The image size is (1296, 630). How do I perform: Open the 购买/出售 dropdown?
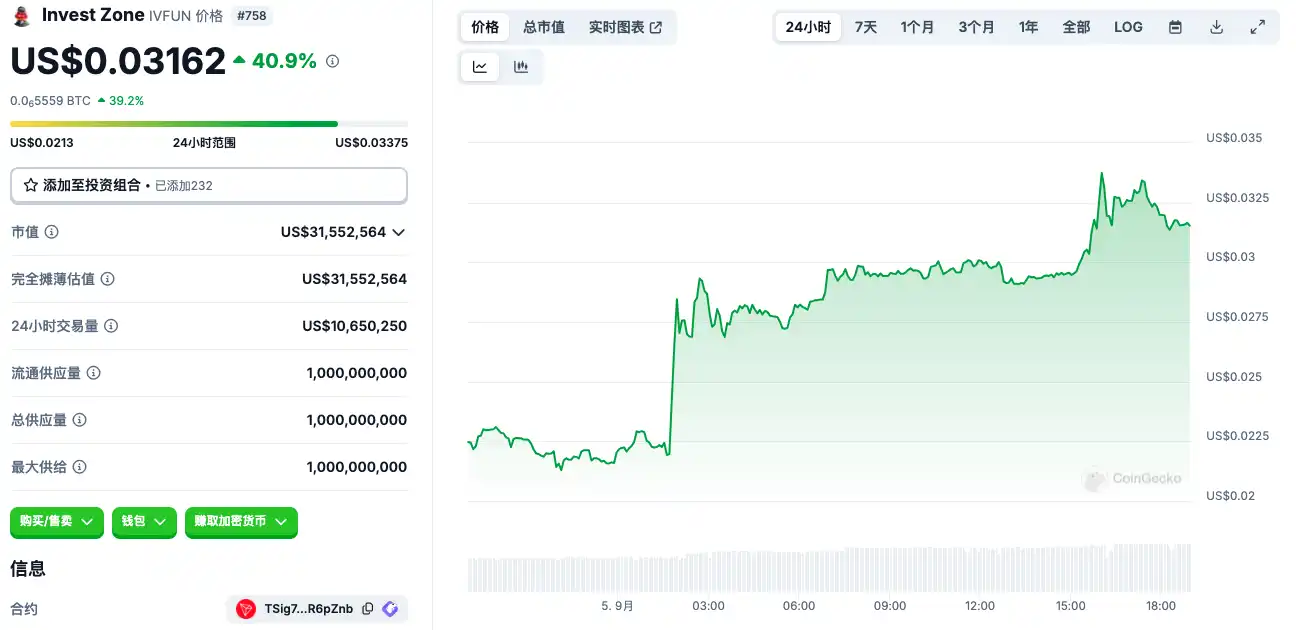(x=57, y=522)
